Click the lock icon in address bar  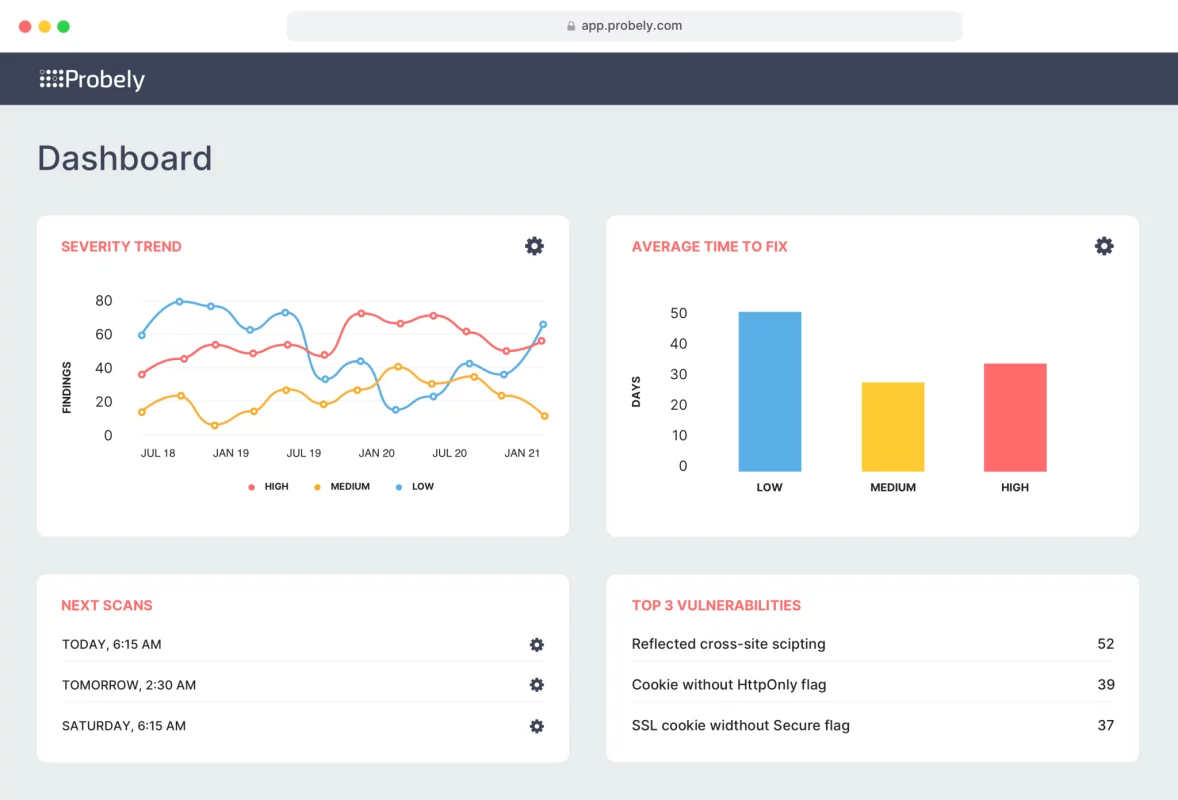coord(571,27)
